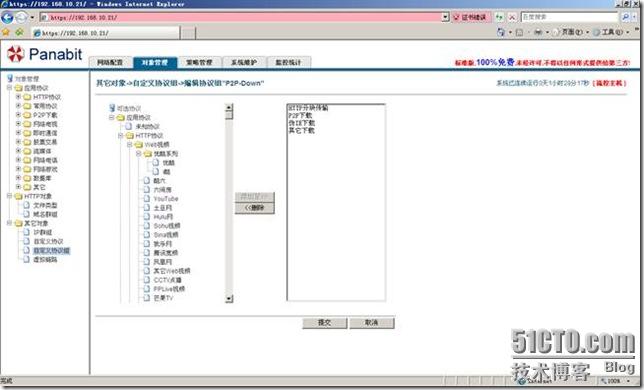644x390 pixels.
Task: Click the <<删除 remove button
Action: point(254,208)
